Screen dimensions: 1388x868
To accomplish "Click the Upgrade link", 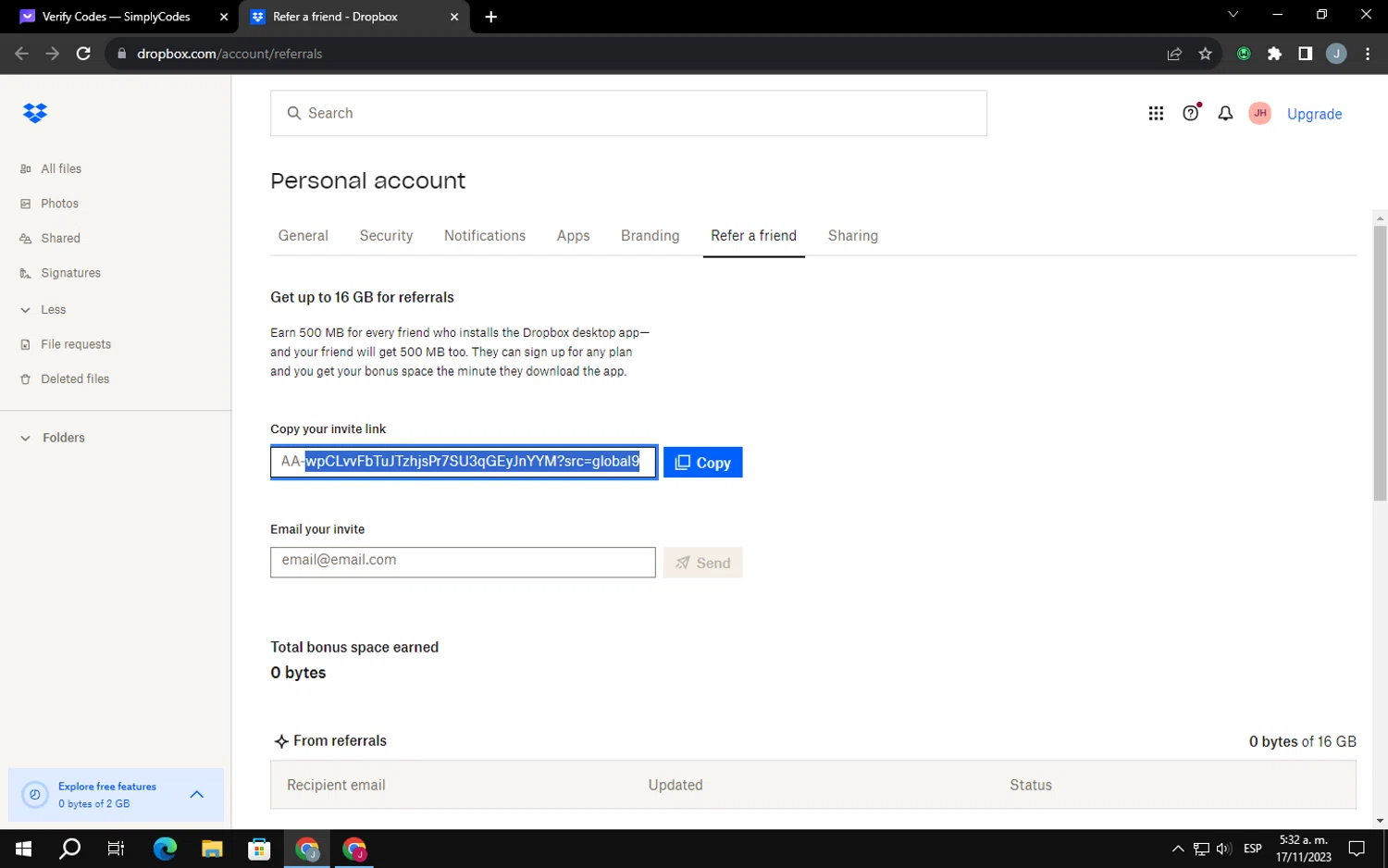I will (1314, 114).
